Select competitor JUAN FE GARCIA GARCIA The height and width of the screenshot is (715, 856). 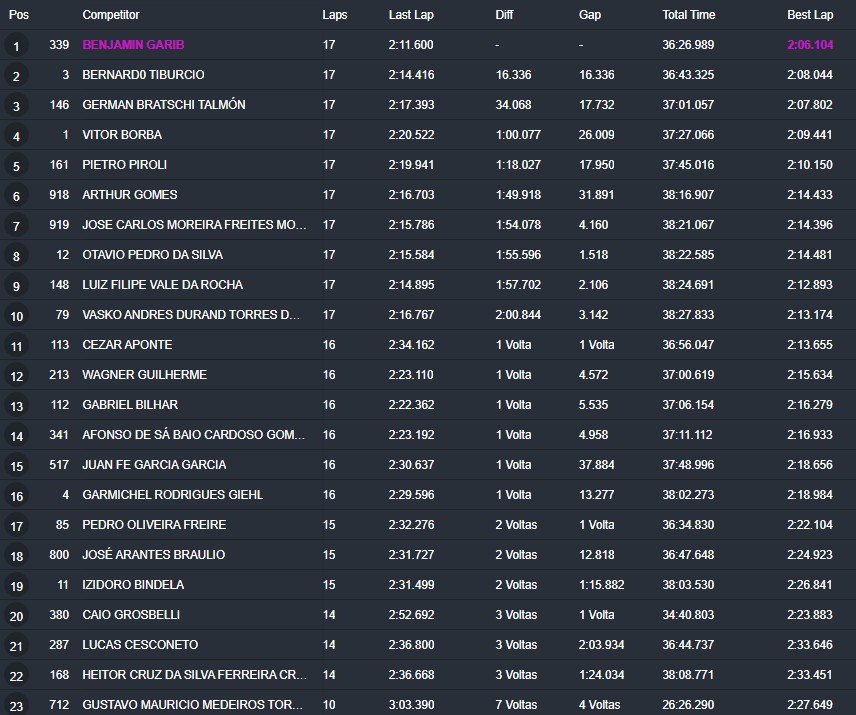(154, 465)
